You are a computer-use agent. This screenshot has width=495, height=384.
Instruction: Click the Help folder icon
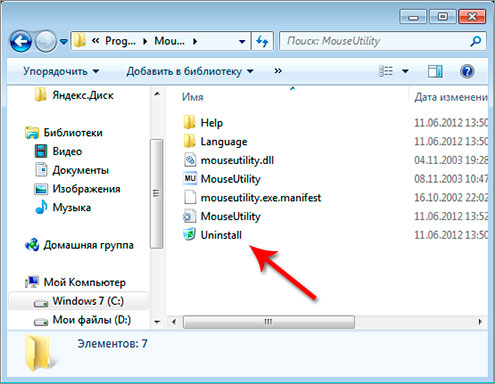[x=189, y=123]
